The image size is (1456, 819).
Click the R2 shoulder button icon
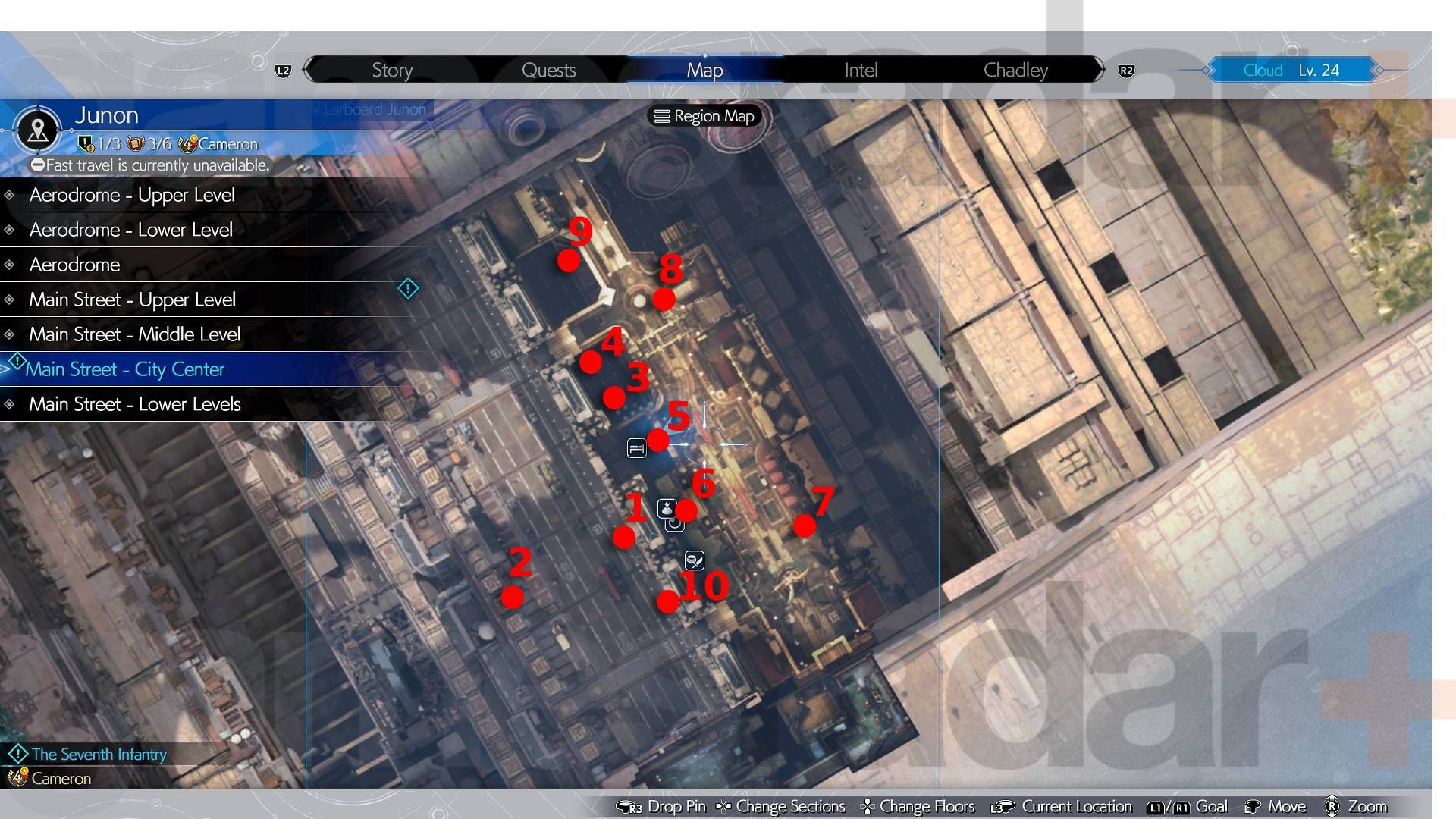click(x=1126, y=71)
